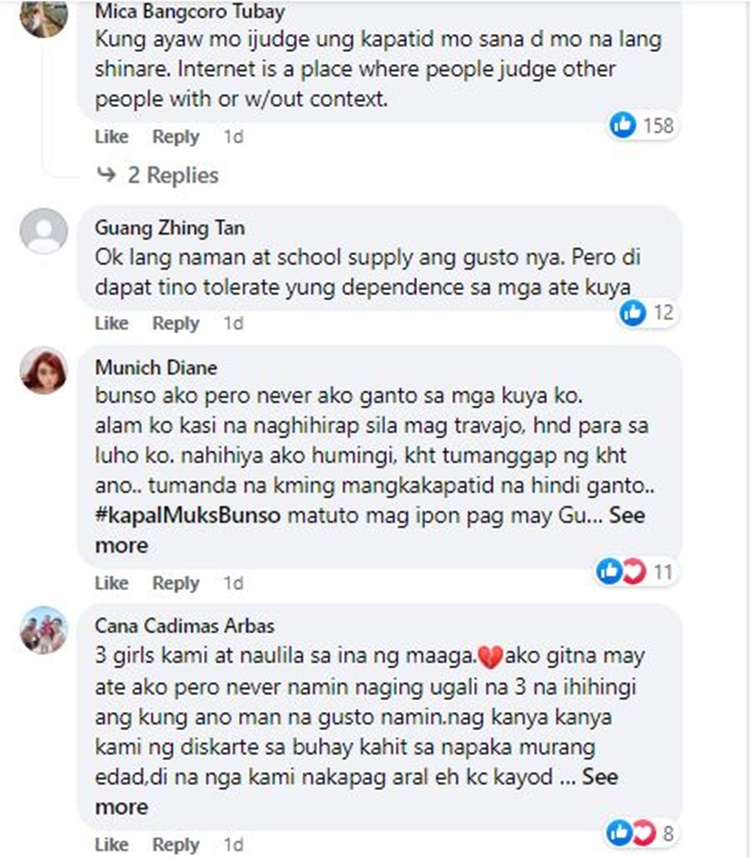
Task: Expand the 2 Replies thread
Action: click(x=173, y=175)
